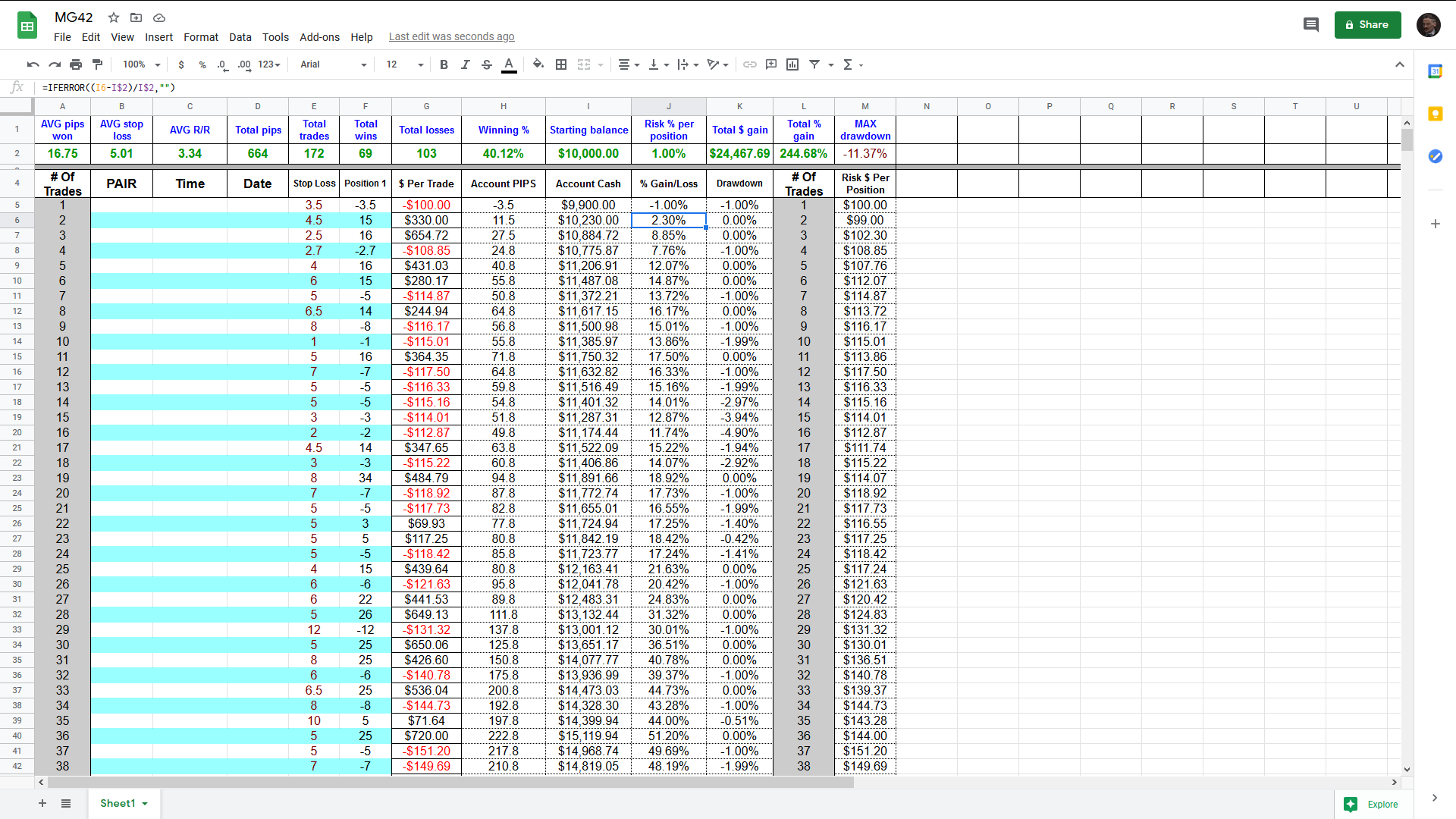Viewport: 1456px width, 819px height.
Task: Switch to the Sheet1 tab
Action: [x=118, y=803]
